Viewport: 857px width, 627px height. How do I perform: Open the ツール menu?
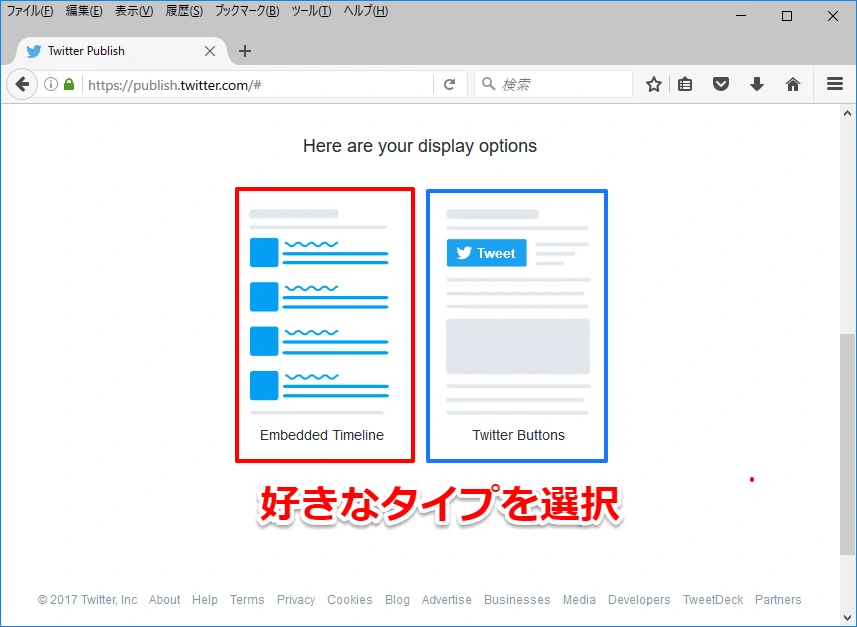[x=311, y=11]
